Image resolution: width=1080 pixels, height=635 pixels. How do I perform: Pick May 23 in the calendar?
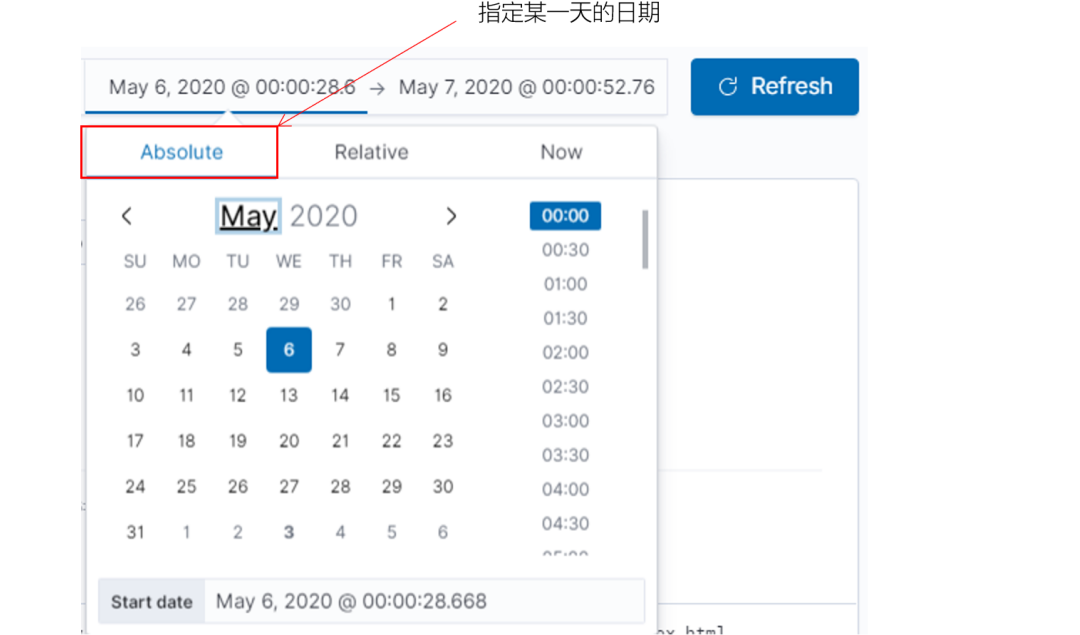[x=443, y=441]
